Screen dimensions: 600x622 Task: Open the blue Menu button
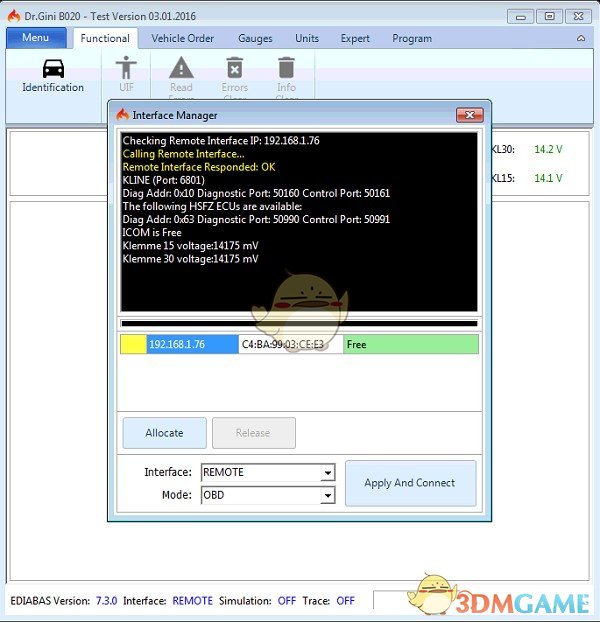(36, 38)
